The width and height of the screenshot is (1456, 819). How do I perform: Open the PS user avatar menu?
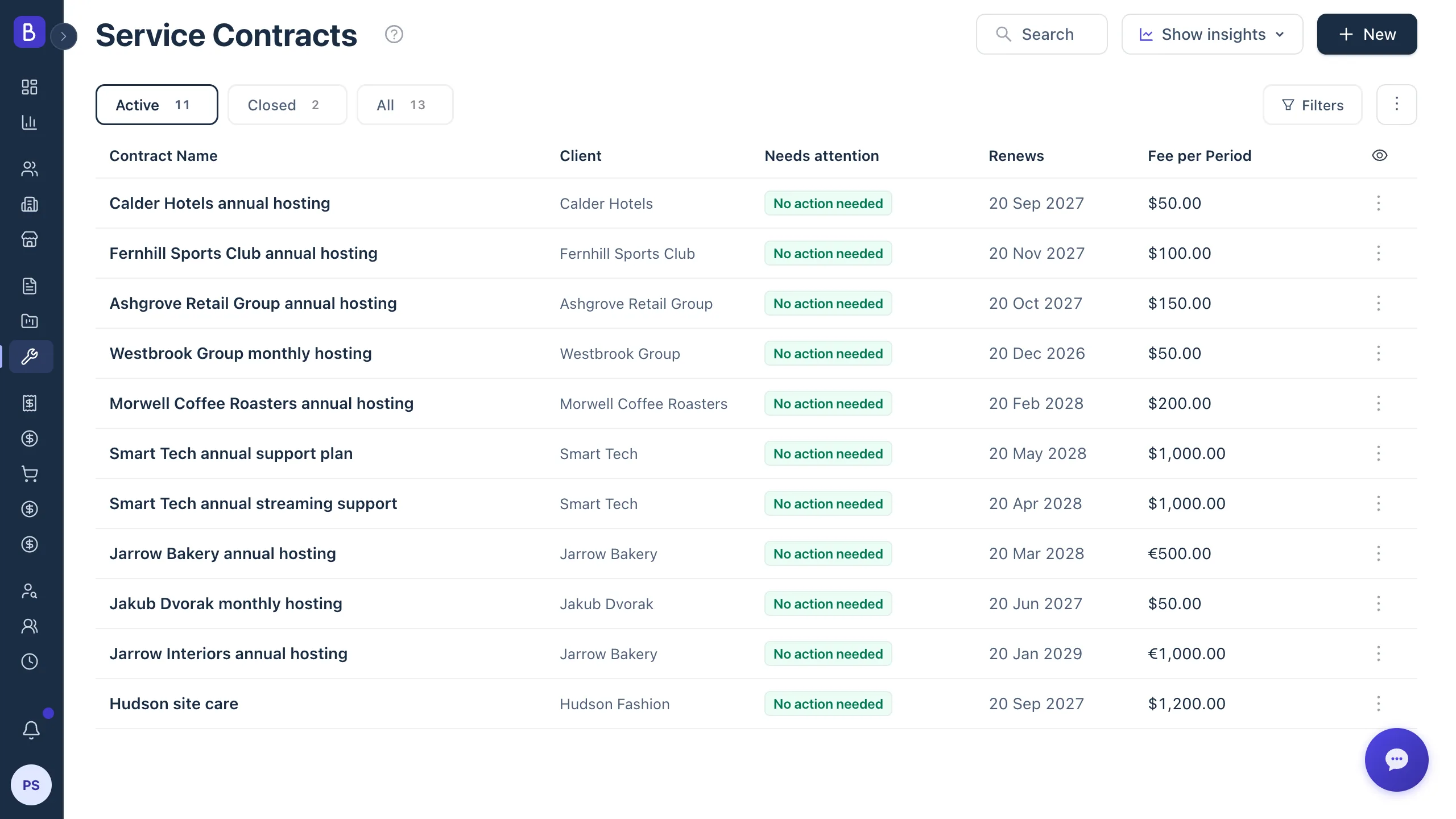[31, 785]
